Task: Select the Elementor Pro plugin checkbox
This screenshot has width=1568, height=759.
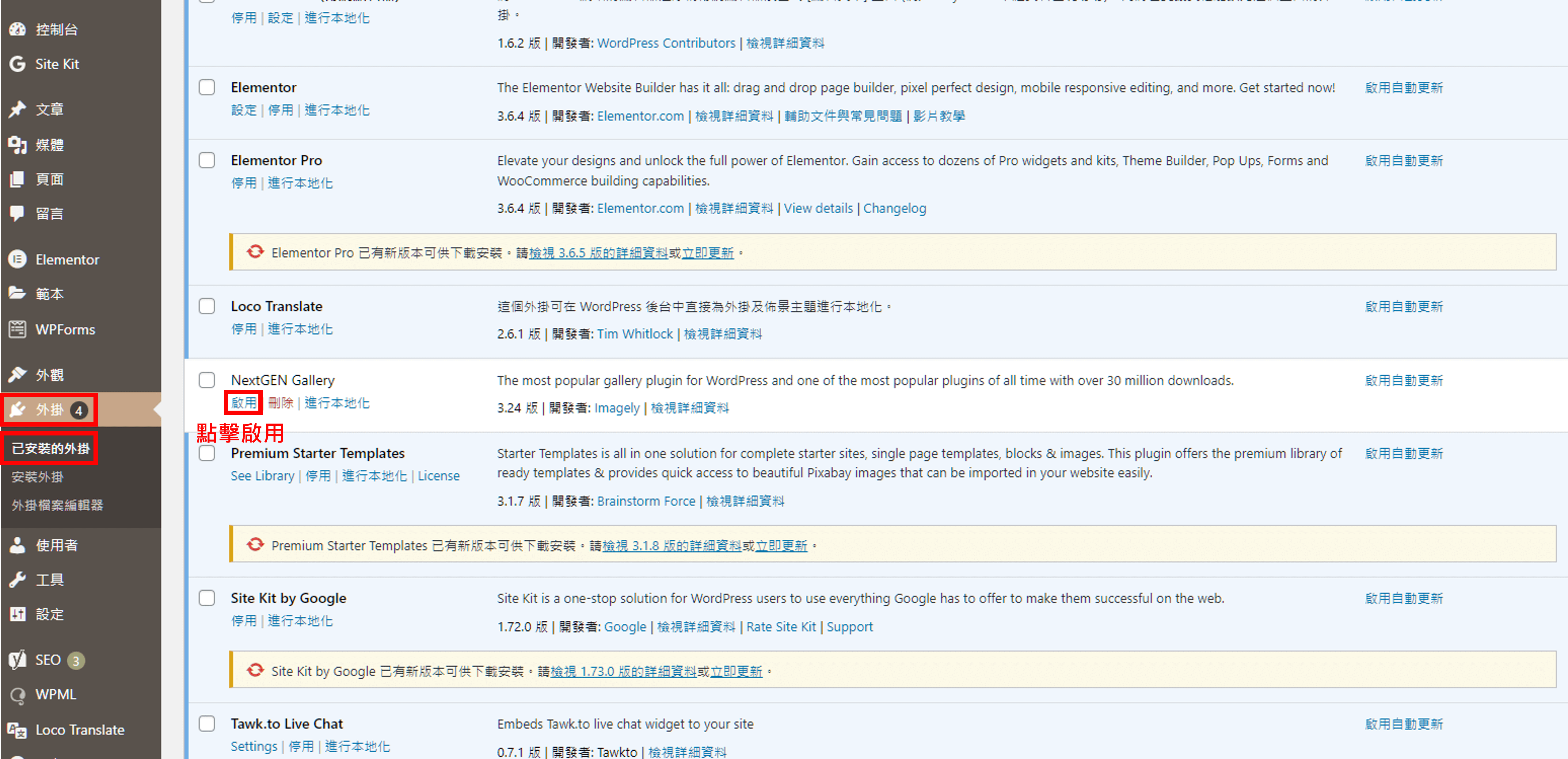Action: tap(207, 160)
